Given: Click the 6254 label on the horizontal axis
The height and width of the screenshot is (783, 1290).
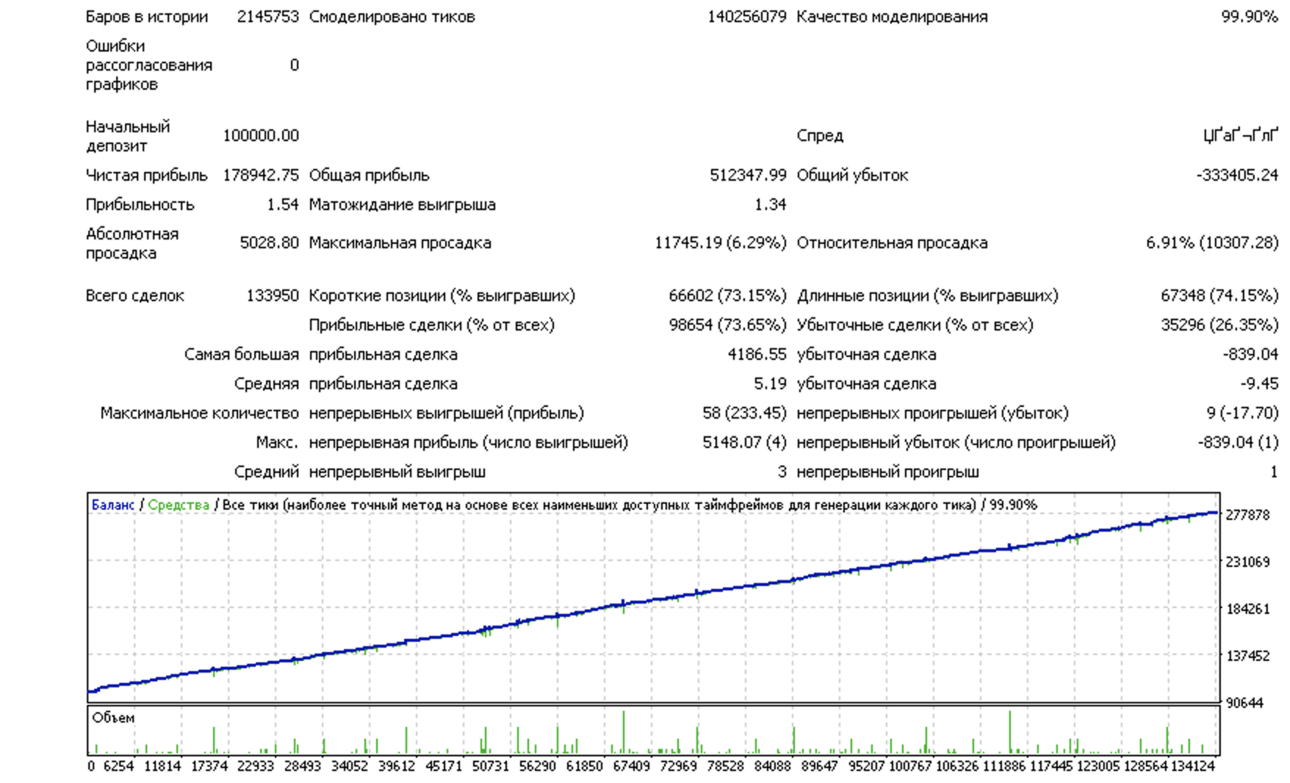Looking at the screenshot, I should [118, 767].
